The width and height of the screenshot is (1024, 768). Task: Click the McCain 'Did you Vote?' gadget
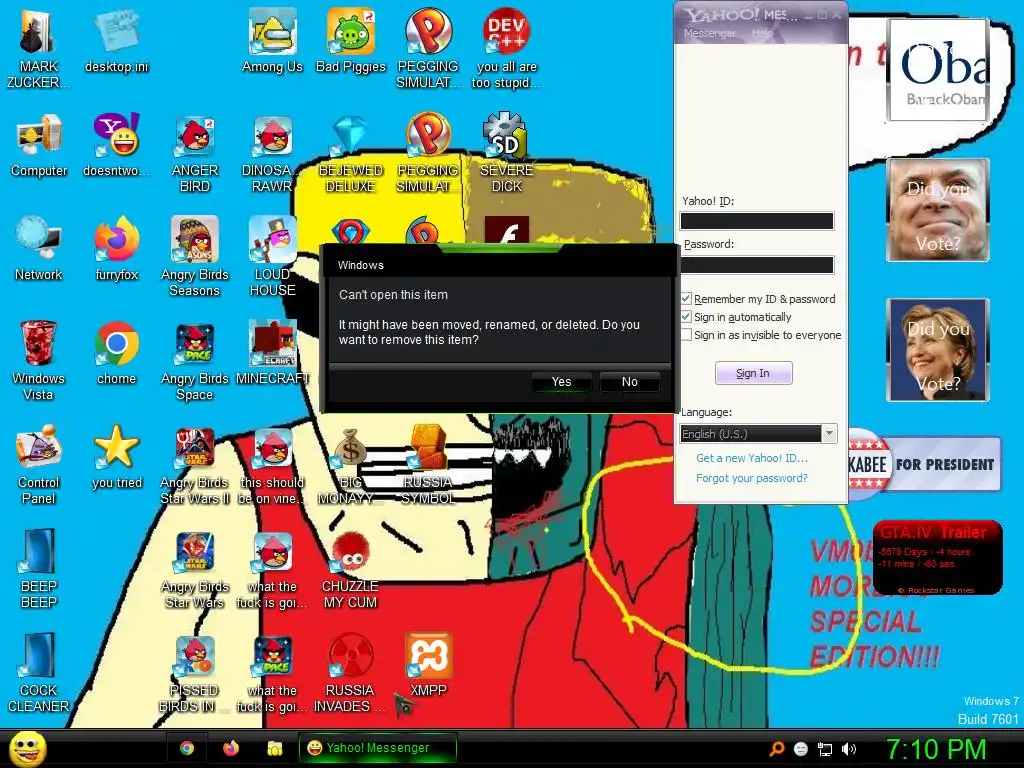click(938, 210)
